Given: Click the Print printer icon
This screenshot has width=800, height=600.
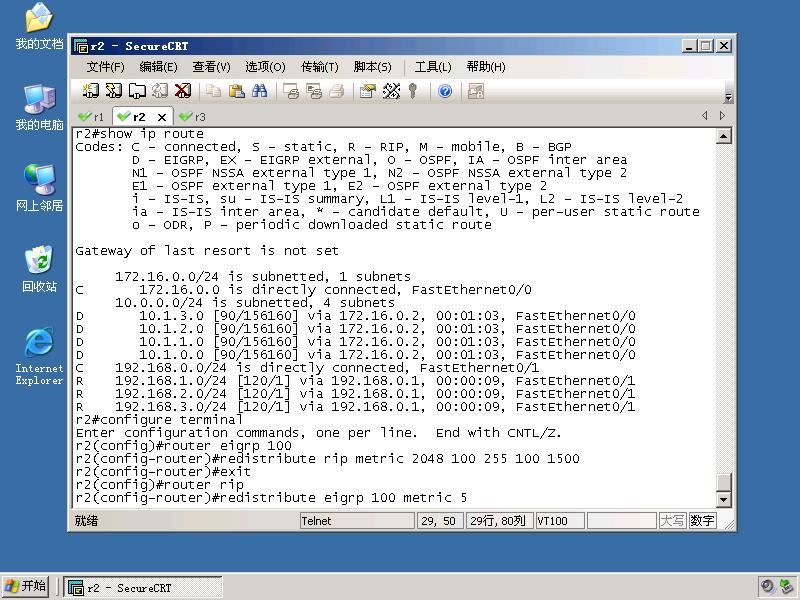Looking at the screenshot, I should (x=337, y=91).
